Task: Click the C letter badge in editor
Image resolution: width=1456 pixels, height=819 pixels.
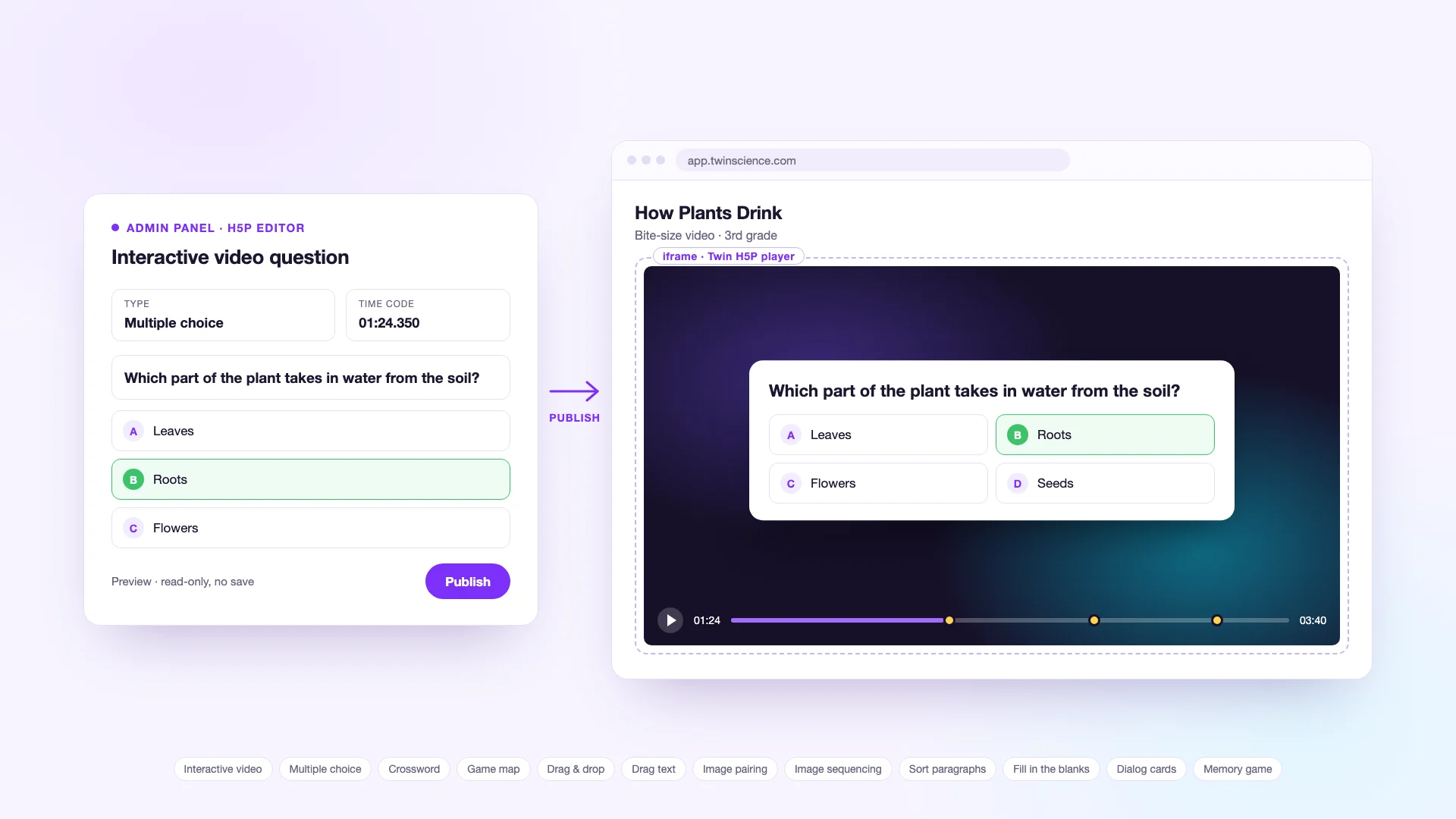Action: point(133,528)
